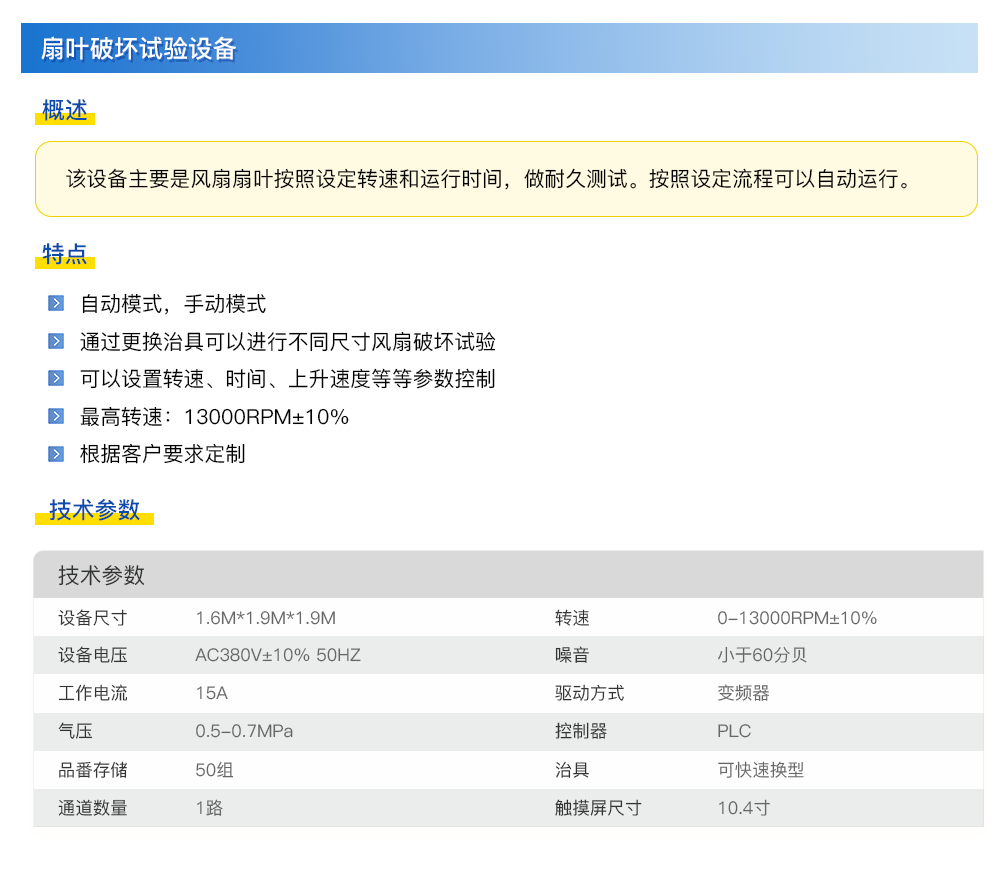Click the 设备尺寸 label cell

tap(92, 618)
